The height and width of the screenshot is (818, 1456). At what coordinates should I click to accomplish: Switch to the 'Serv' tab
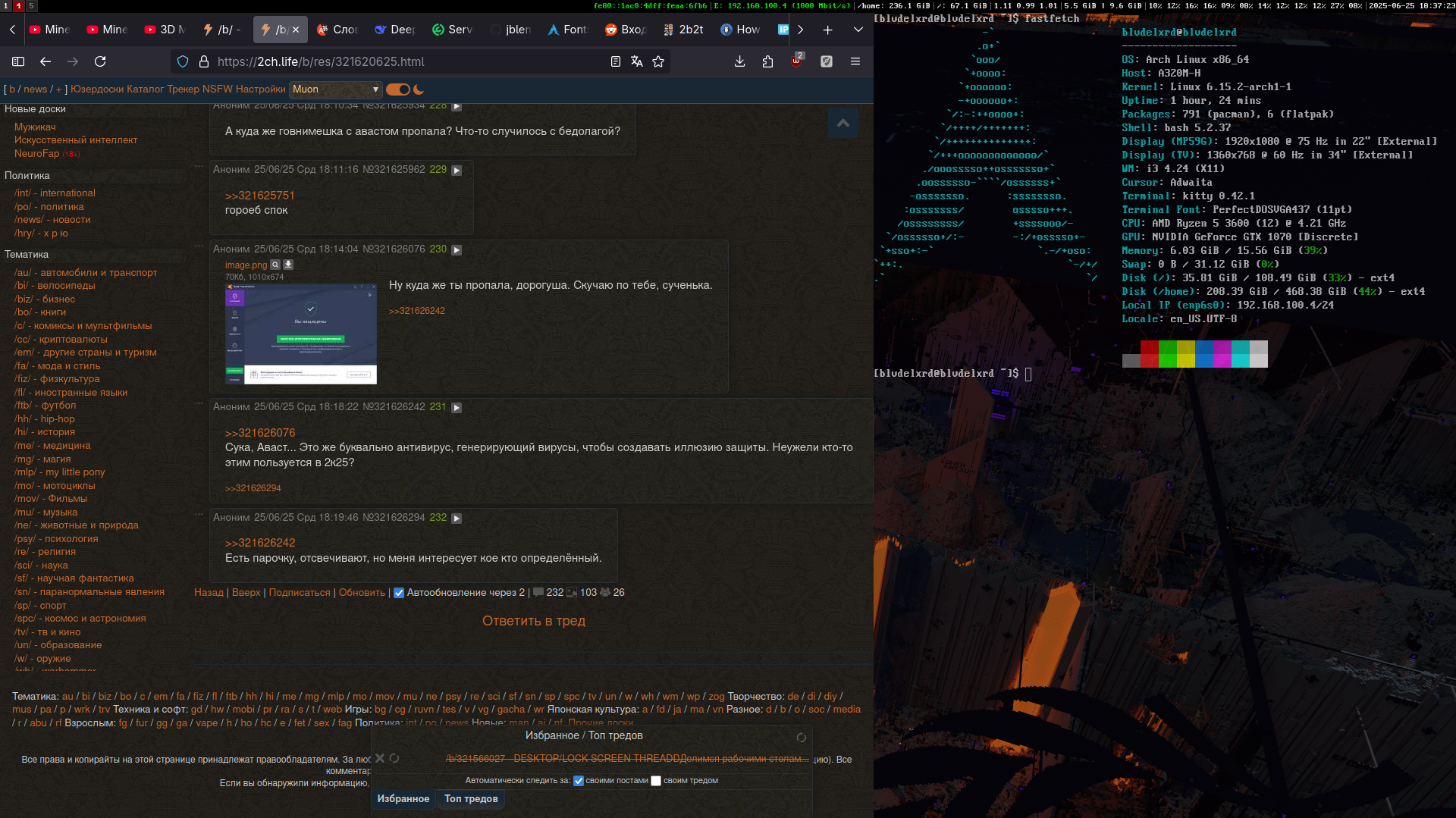click(x=453, y=30)
